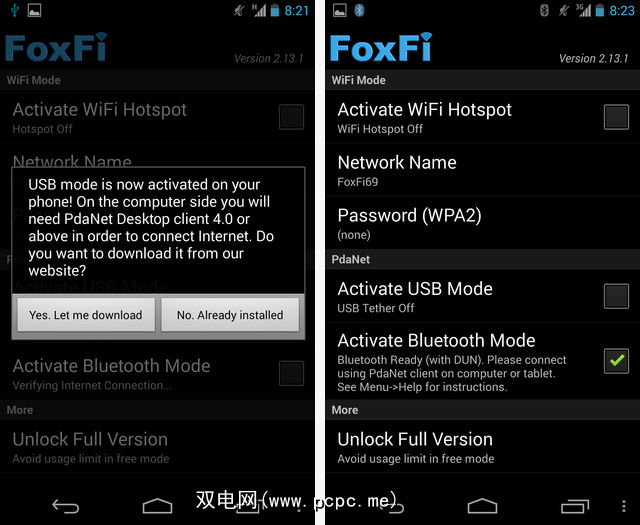Tap the USB icon in the left status bar
The width and height of the screenshot is (640, 525).
pos(15,10)
